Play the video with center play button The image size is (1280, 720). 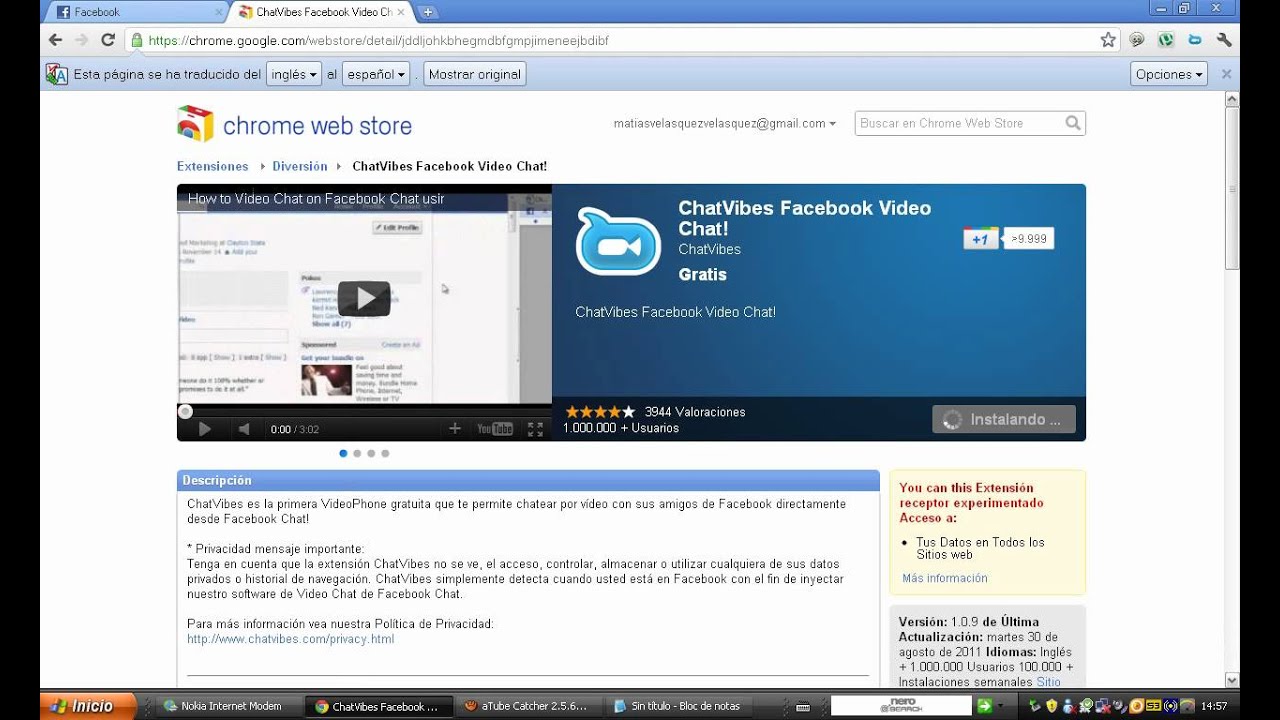(x=364, y=298)
